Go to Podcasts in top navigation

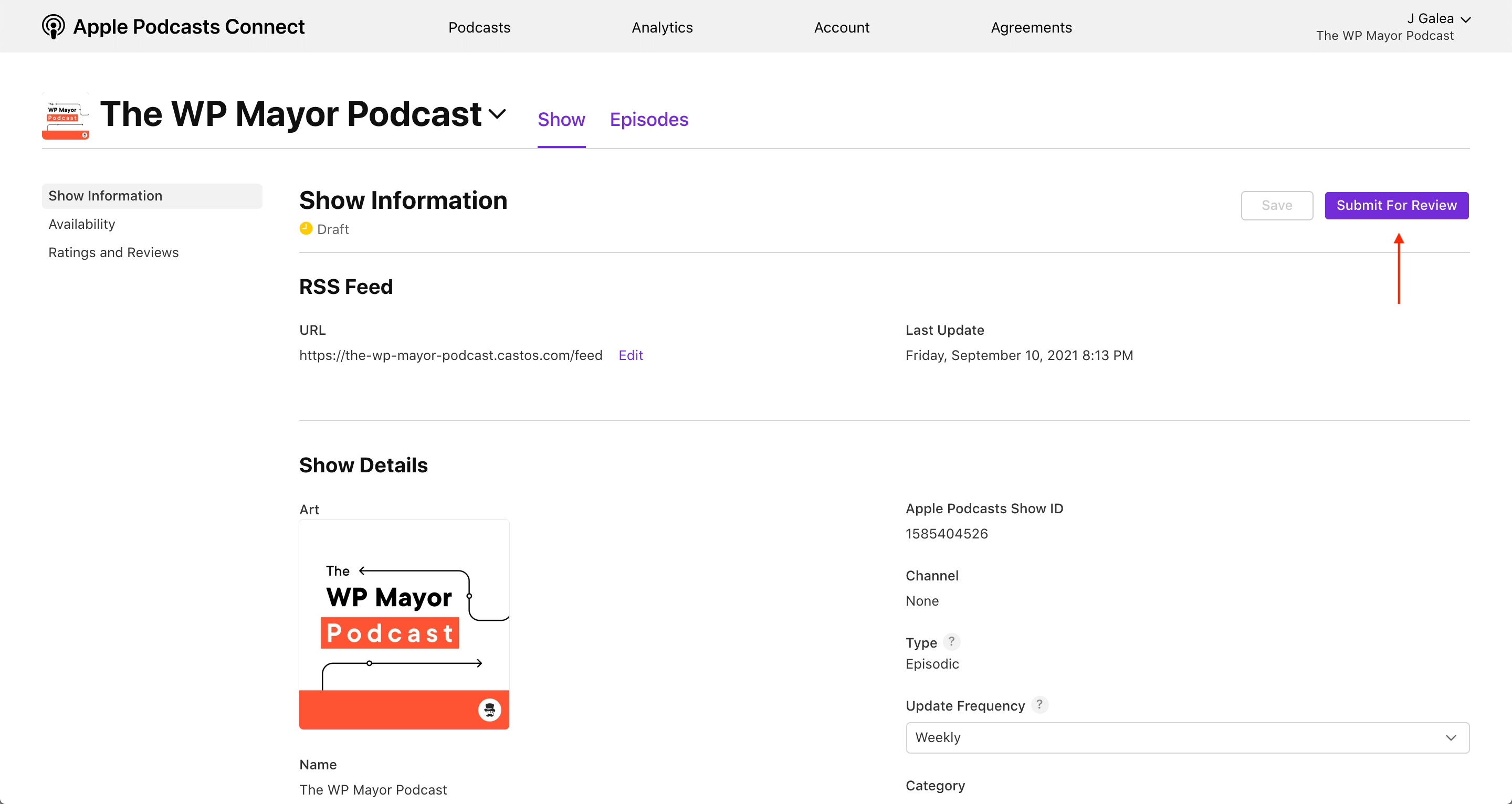point(479,28)
